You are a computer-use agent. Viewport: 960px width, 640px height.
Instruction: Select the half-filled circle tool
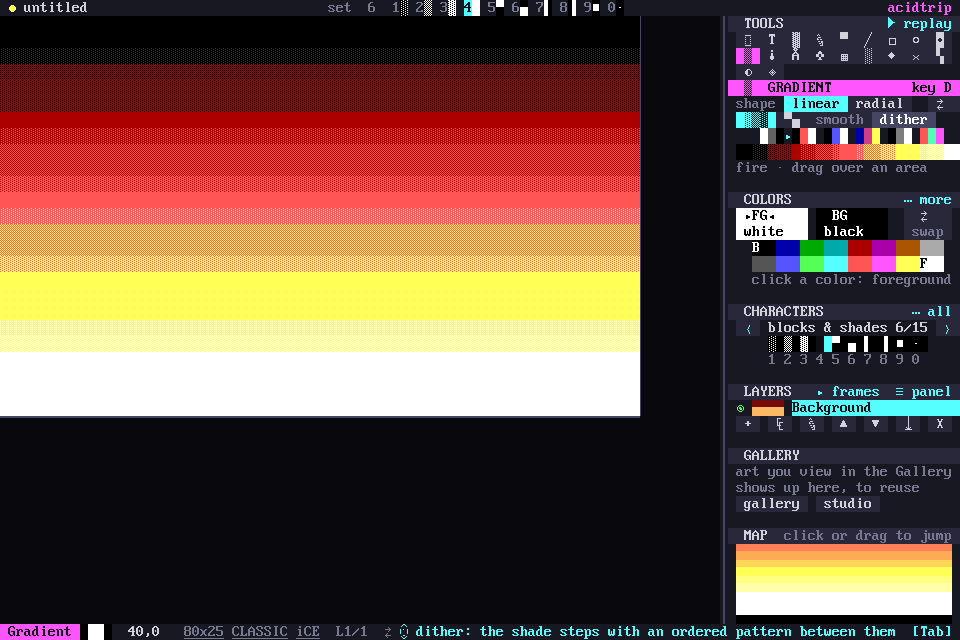click(x=748, y=72)
